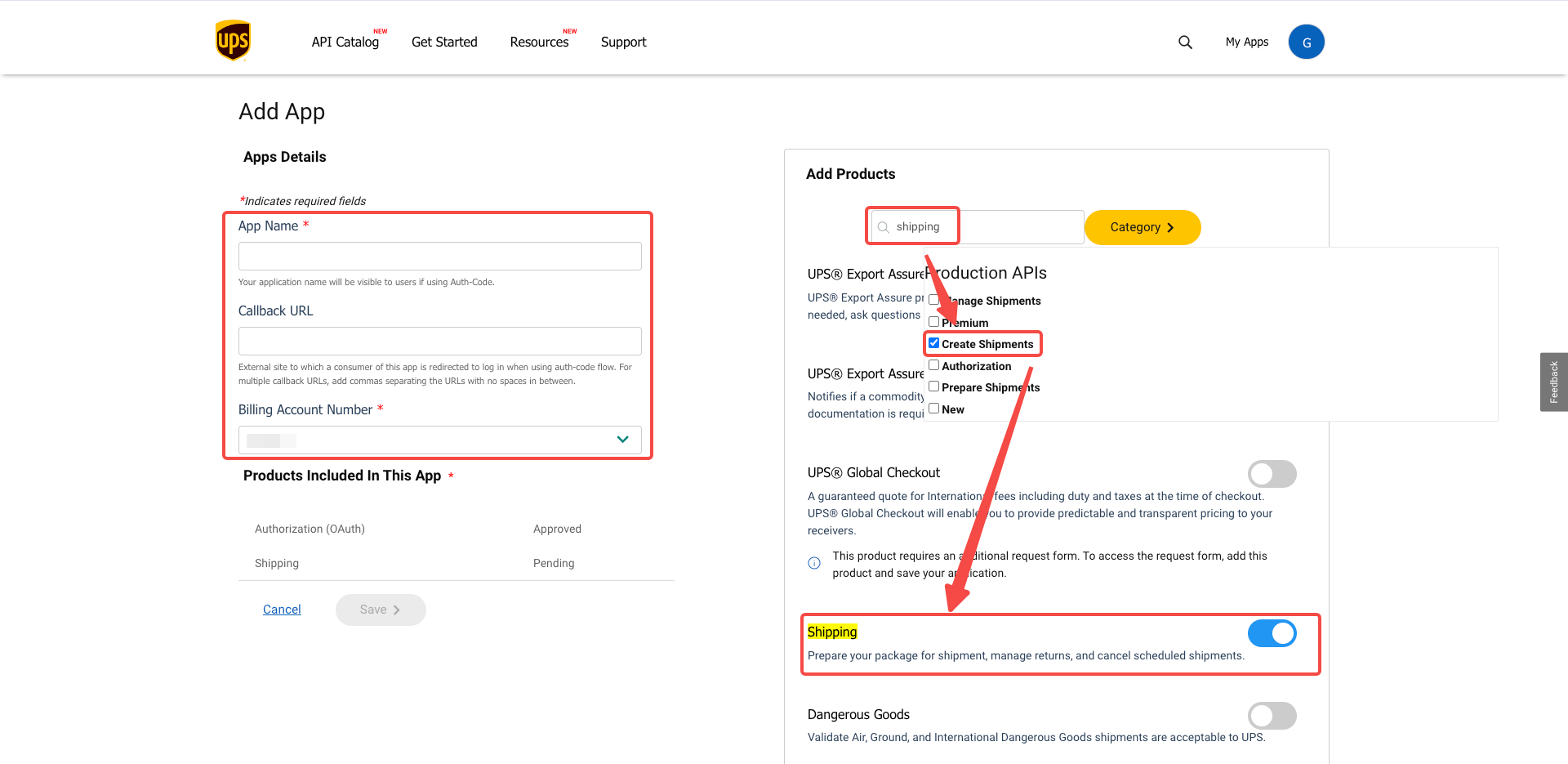Screen dimensions: 1568x764
Task: Enable the Dangerous Goods toggle
Action: pos(1272,716)
